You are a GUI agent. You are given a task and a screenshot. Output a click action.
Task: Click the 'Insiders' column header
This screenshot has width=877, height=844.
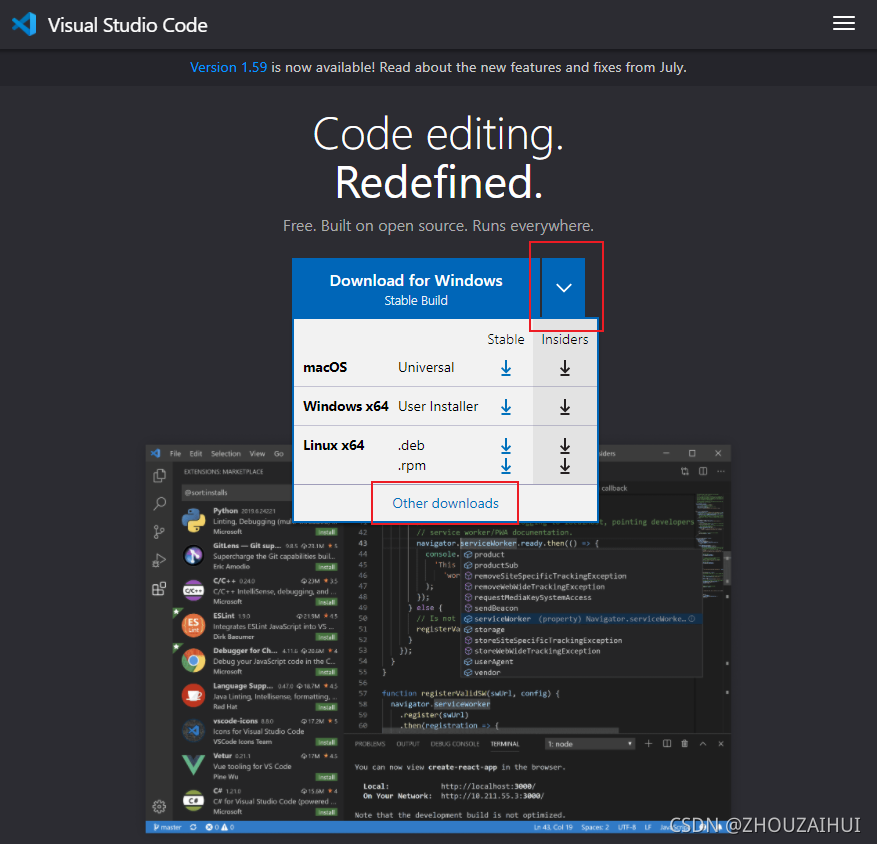[x=565, y=339]
